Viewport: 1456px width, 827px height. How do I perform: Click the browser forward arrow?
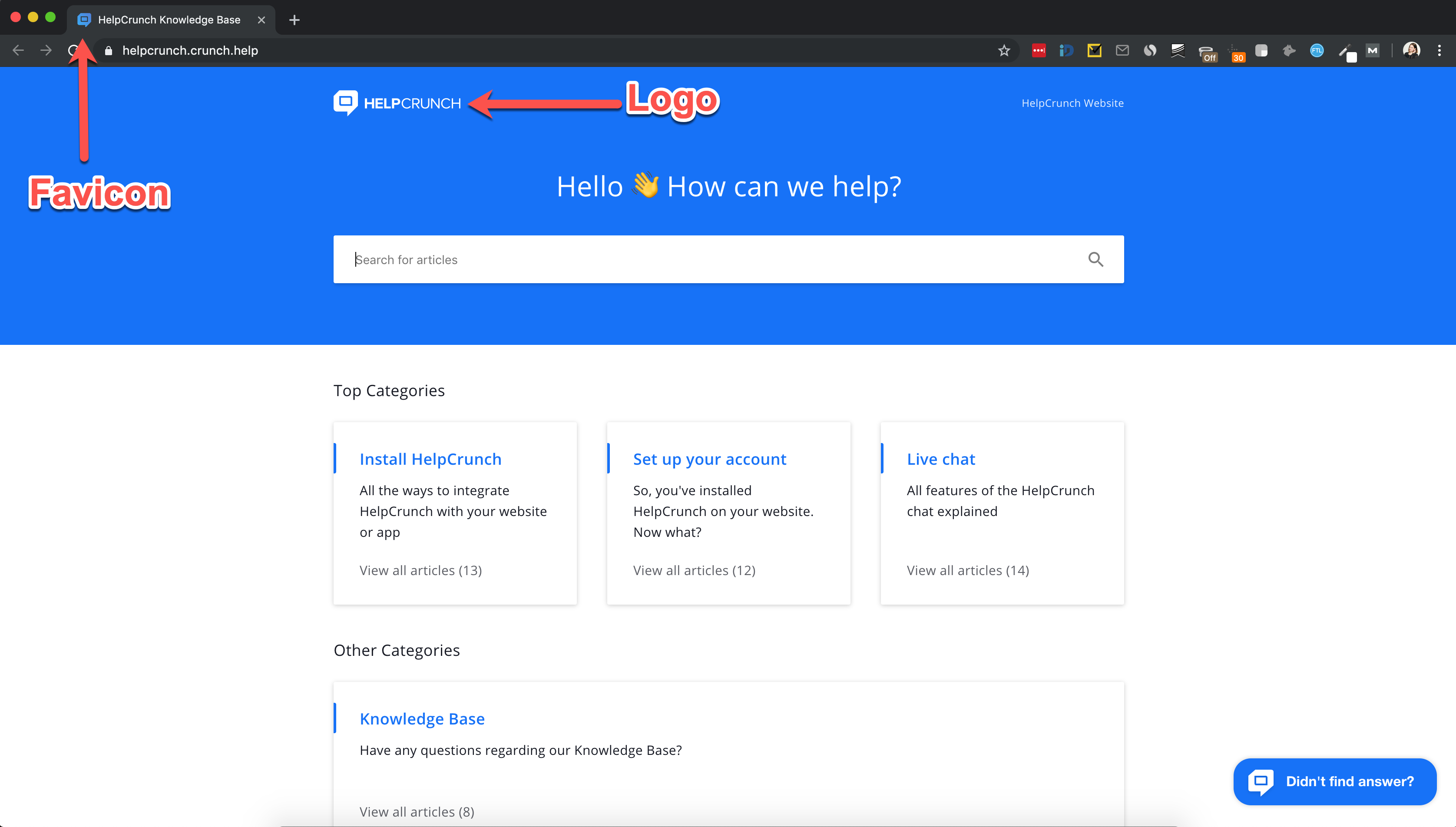click(46, 50)
